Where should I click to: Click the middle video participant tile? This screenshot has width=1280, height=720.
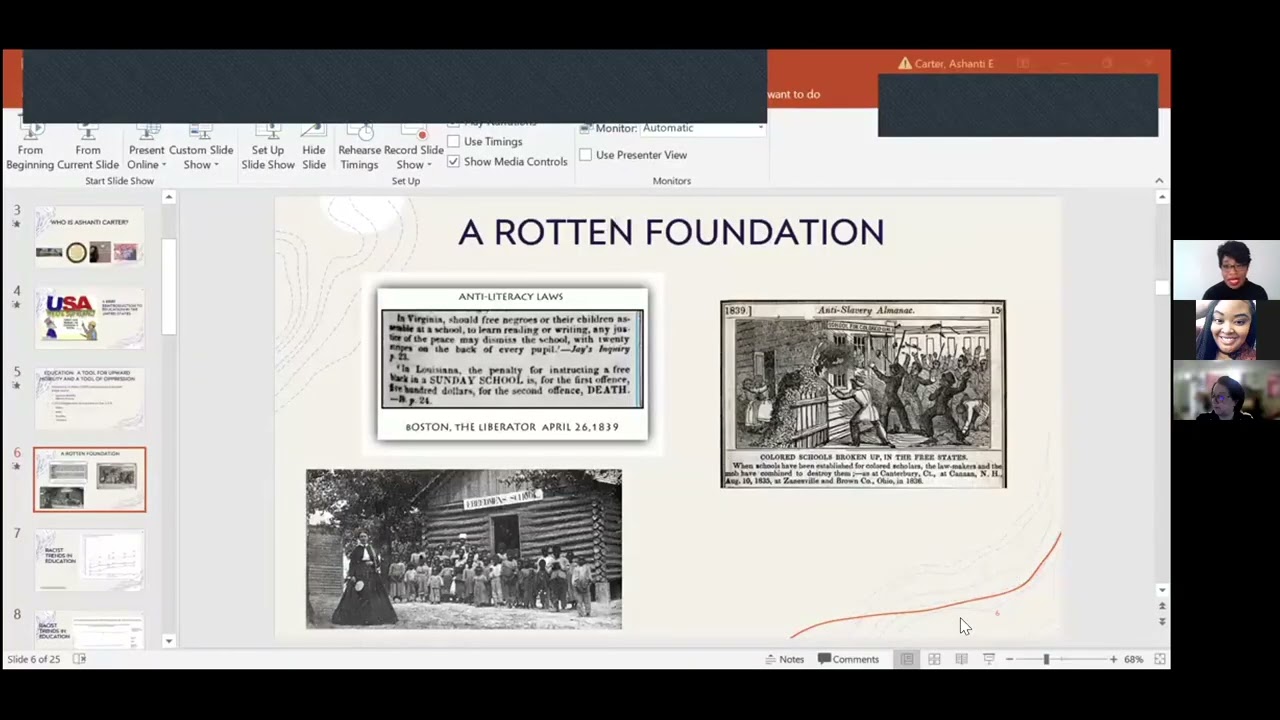[1226, 330]
